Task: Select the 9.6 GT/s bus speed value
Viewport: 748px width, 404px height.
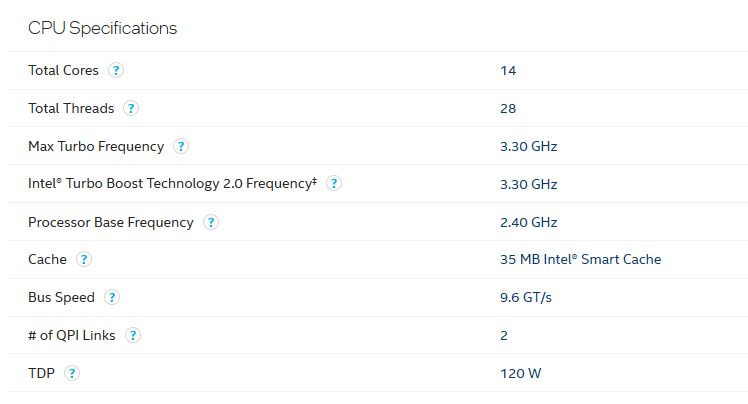Action: (526, 298)
